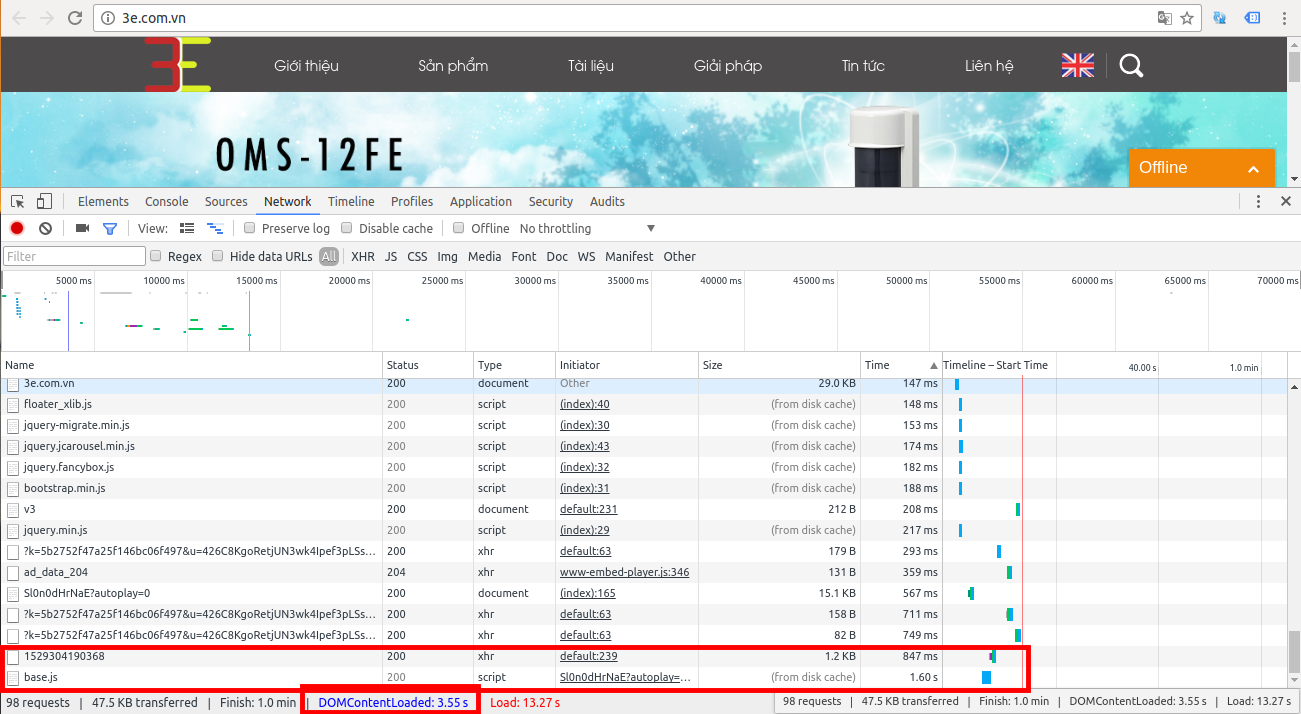Viewport: 1301px width, 714px height.
Task: Reload the page with the refresh icon
Action: (75, 18)
